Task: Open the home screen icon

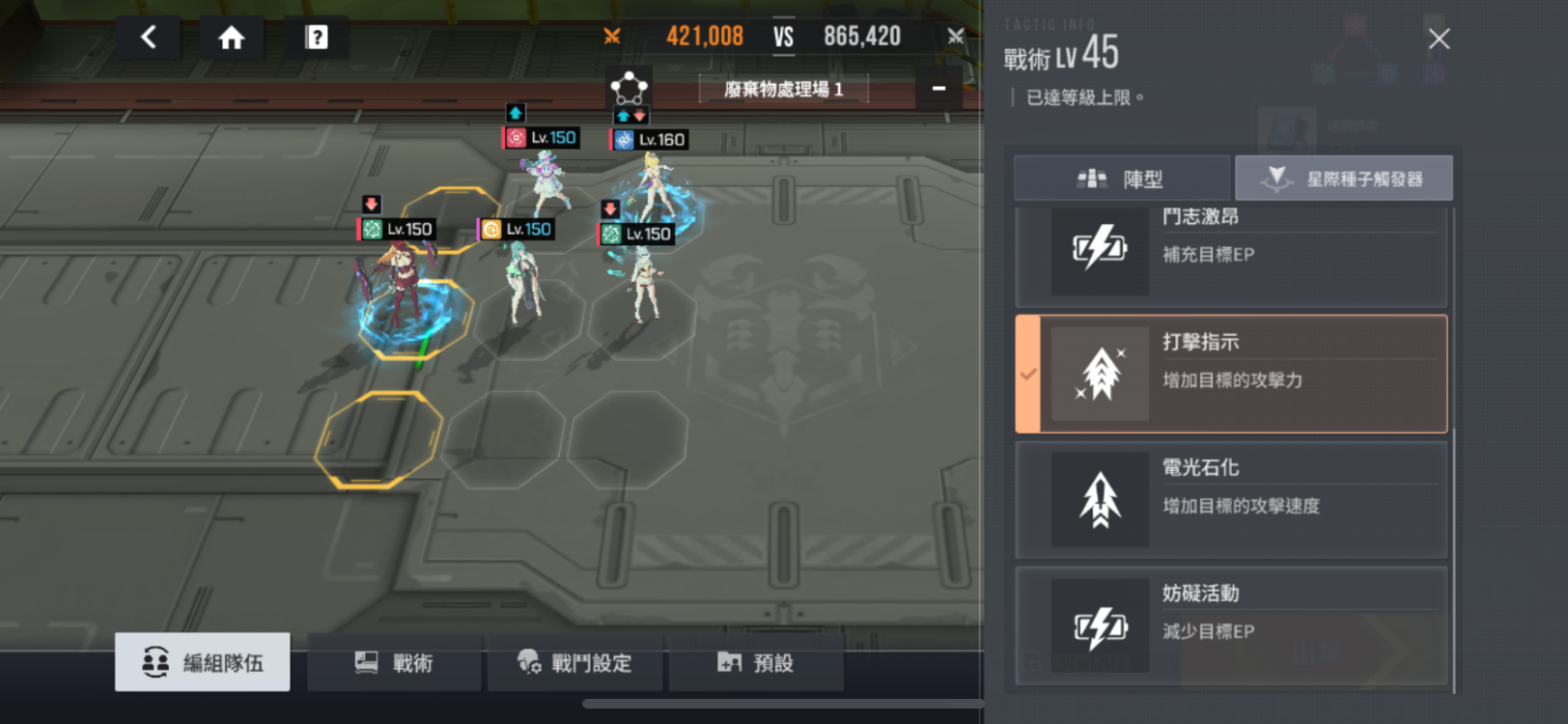Action: (x=232, y=38)
